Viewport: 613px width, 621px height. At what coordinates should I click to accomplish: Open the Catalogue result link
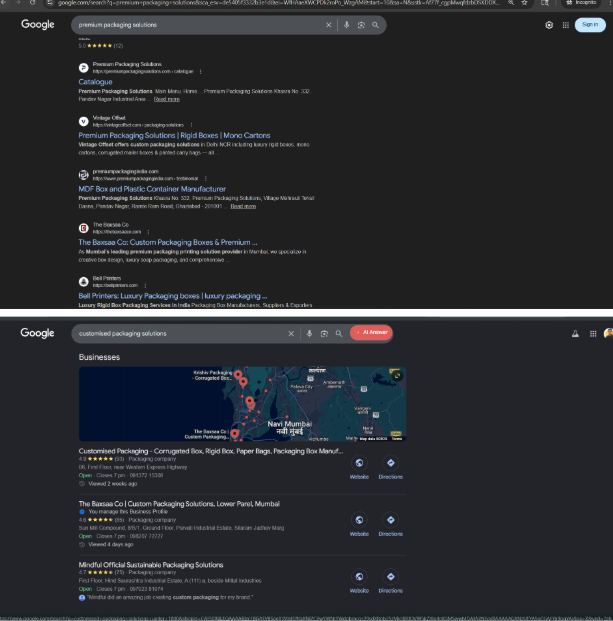[95, 82]
